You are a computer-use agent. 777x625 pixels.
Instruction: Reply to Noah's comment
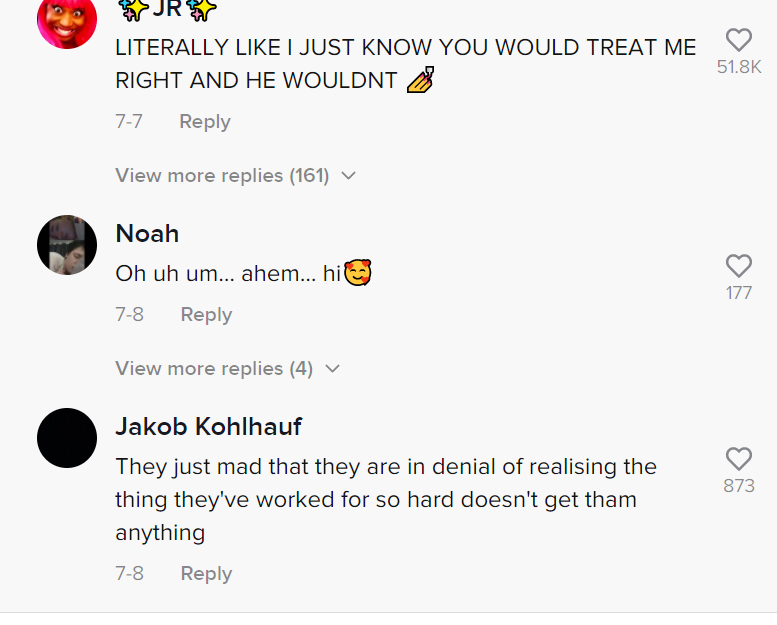tap(206, 315)
